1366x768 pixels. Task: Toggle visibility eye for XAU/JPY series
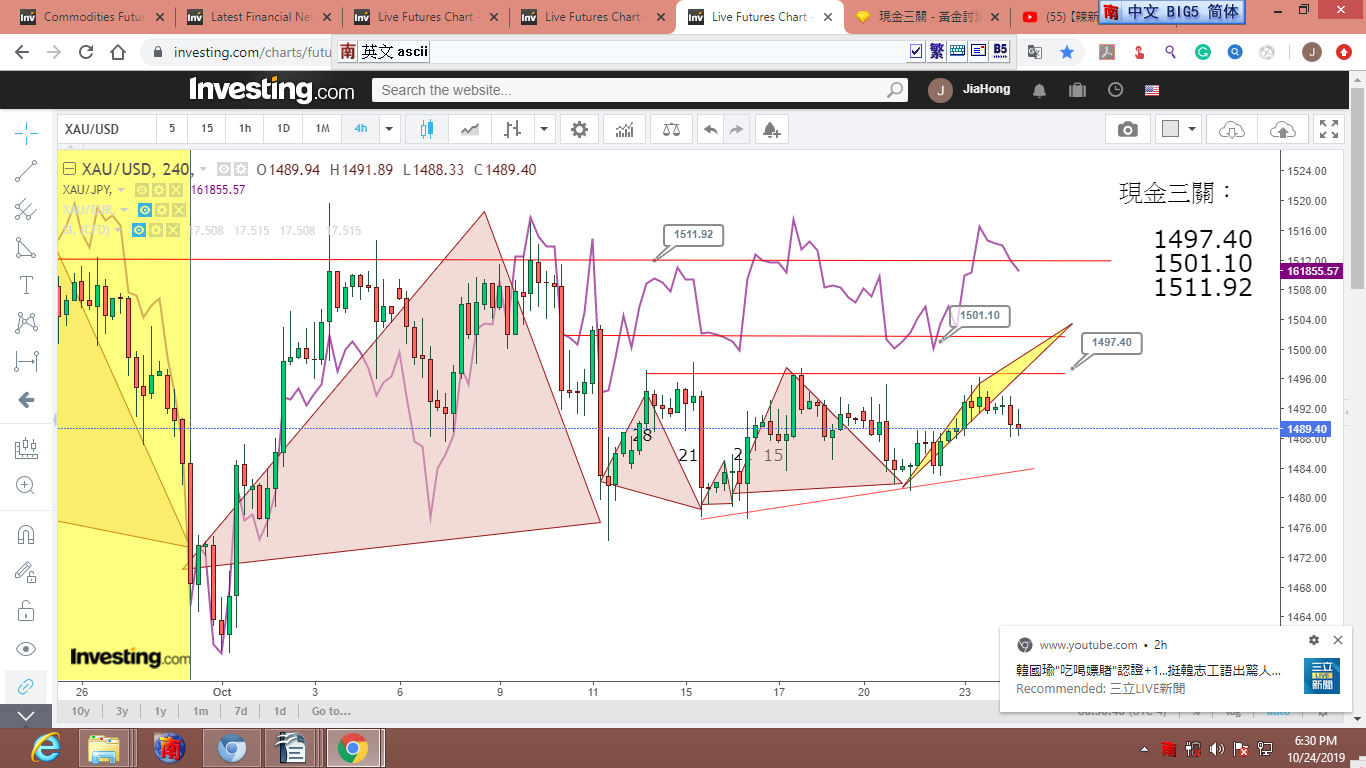(x=142, y=190)
